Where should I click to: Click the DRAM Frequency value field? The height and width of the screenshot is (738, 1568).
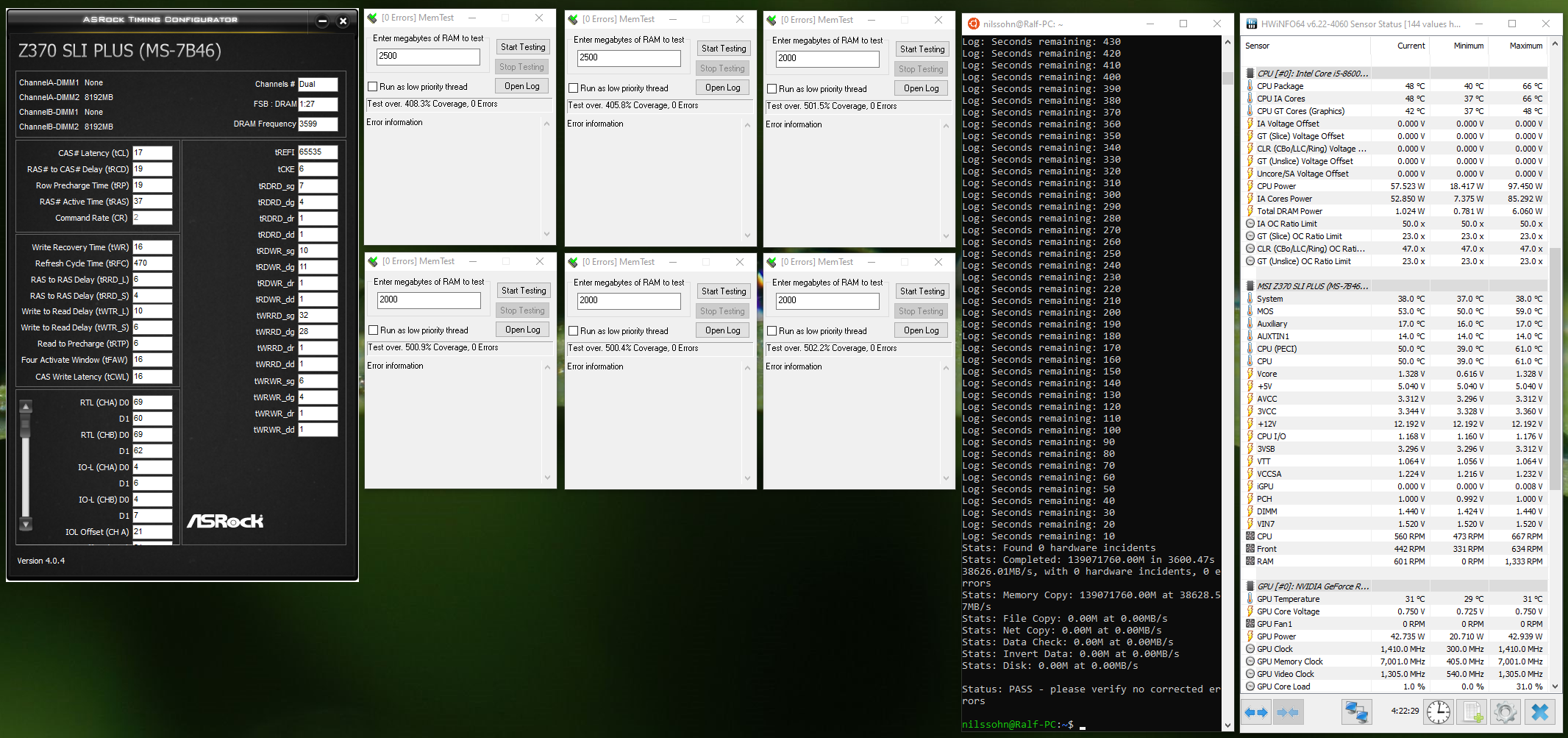[x=318, y=124]
